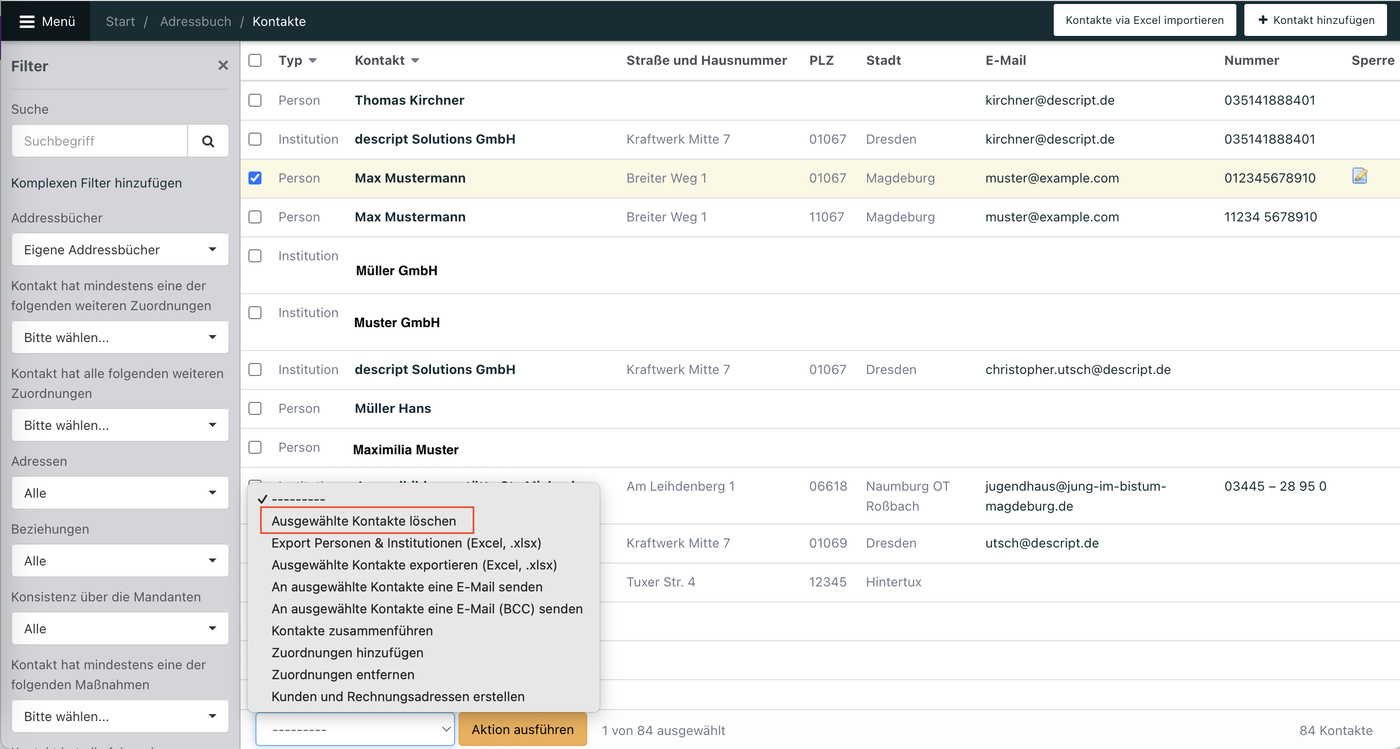Select the E-Mail (BCC) senden option
Viewport: 1400px width, 749px height.
(427, 609)
